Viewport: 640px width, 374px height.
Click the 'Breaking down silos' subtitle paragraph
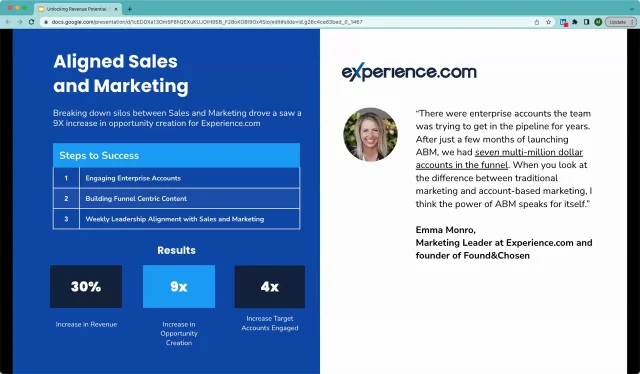click(177, 118)
